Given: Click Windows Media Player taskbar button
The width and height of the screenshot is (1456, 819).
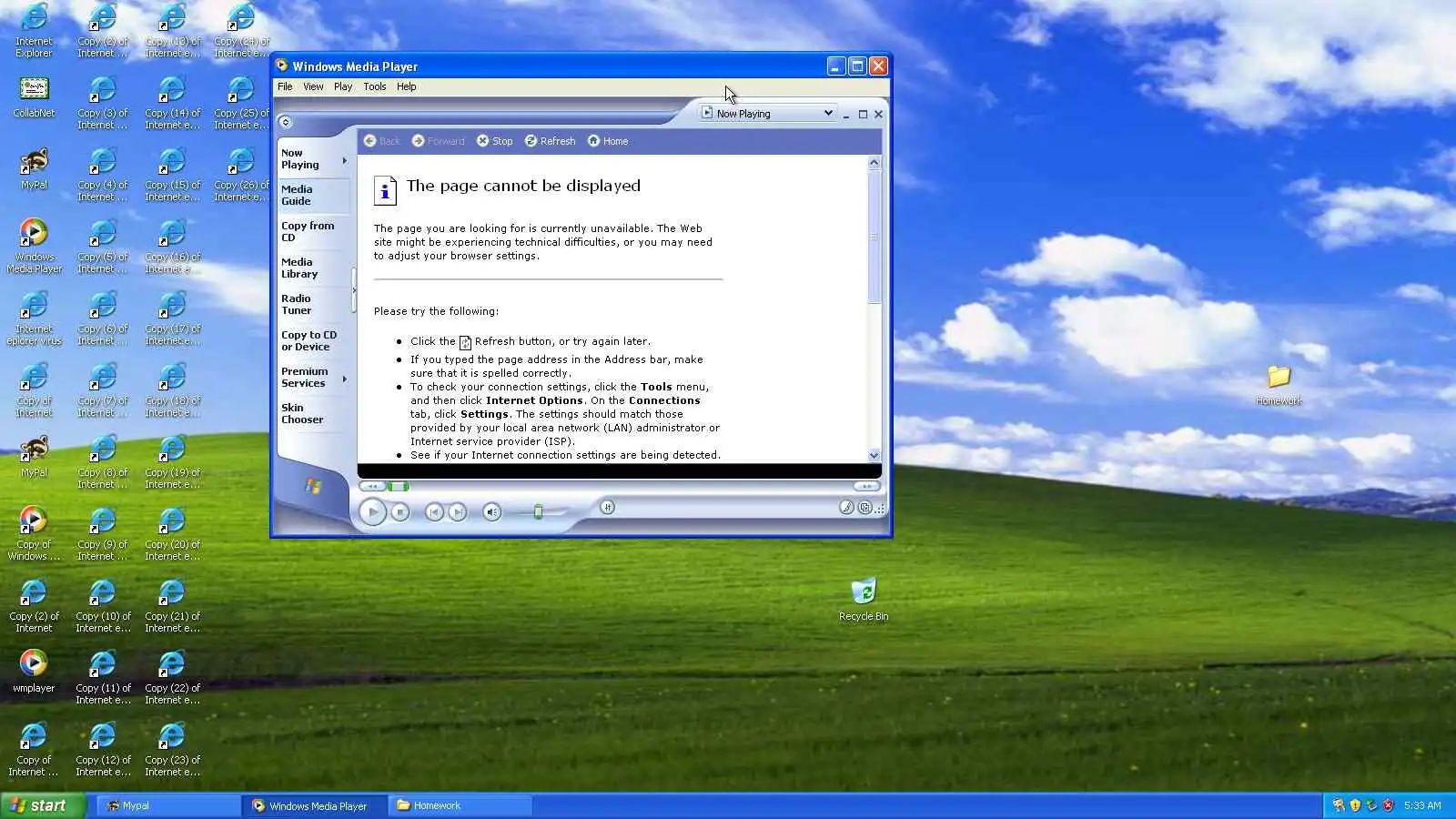Looking at the screenshot, I should (x=314, y=805).
